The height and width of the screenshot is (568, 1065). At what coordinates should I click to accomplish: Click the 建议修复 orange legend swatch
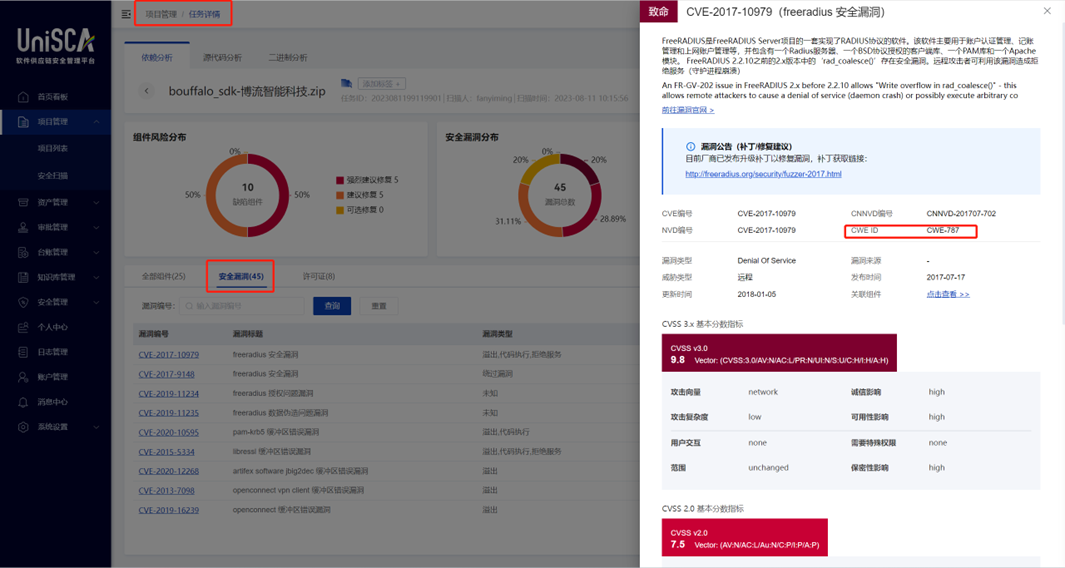[x=340, y=195]
